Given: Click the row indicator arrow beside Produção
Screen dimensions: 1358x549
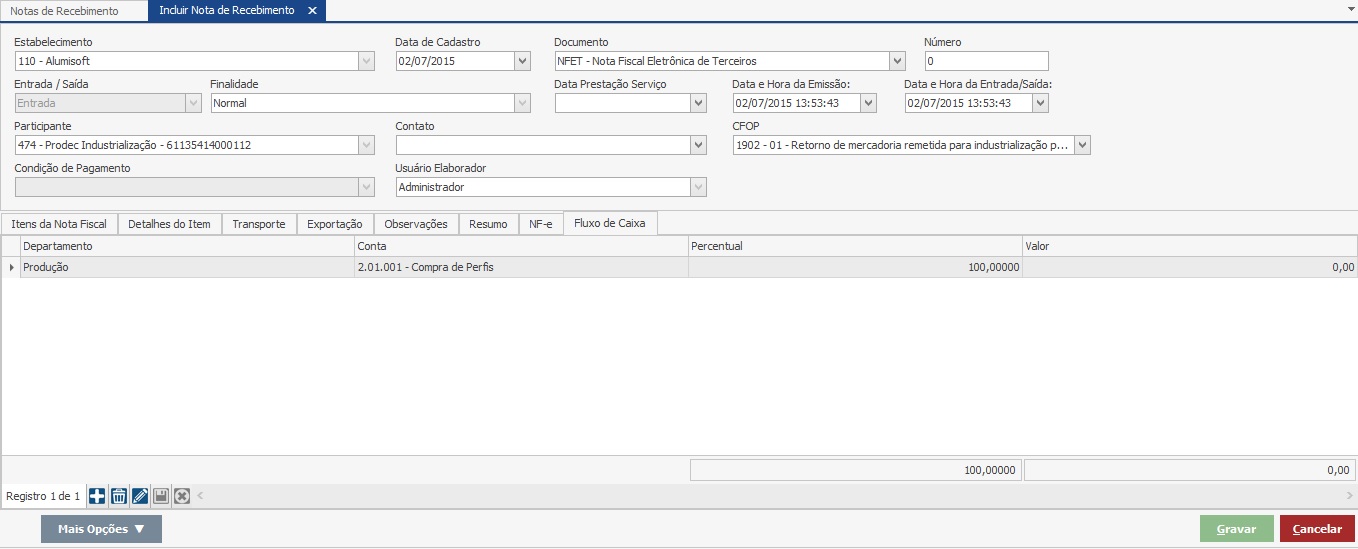Looking at the screenshot, I should [x=12, y=268].
